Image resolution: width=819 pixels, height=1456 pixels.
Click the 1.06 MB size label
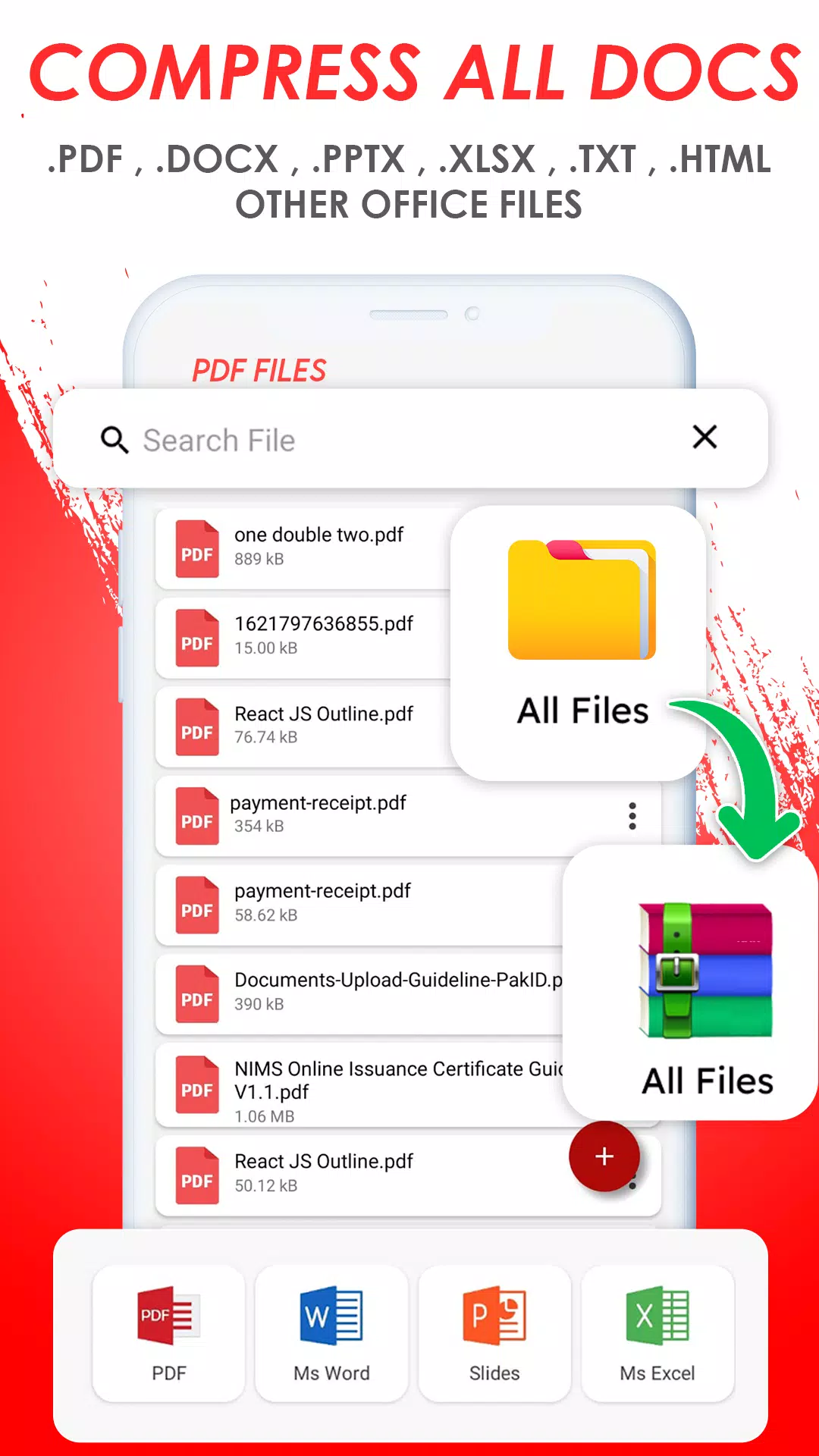coord(264,1116)
